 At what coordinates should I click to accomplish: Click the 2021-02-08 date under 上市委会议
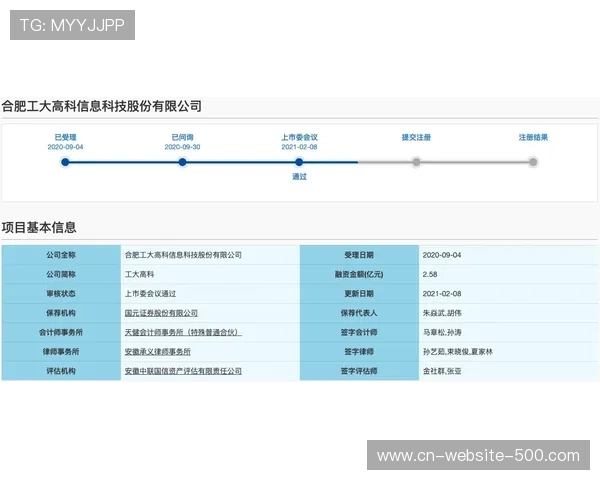point(299,147)
